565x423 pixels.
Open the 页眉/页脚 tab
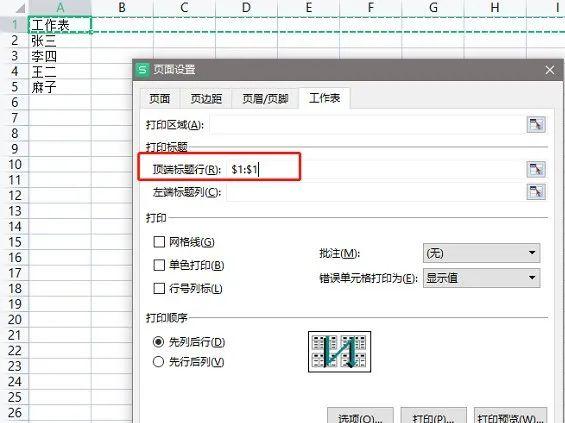point(265,98)
